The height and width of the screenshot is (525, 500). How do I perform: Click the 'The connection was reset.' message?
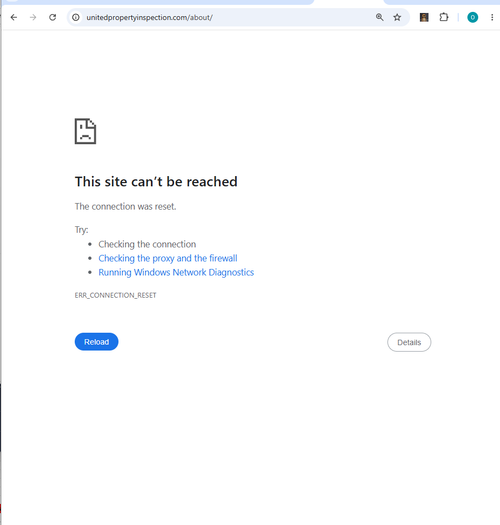point(125,207)
